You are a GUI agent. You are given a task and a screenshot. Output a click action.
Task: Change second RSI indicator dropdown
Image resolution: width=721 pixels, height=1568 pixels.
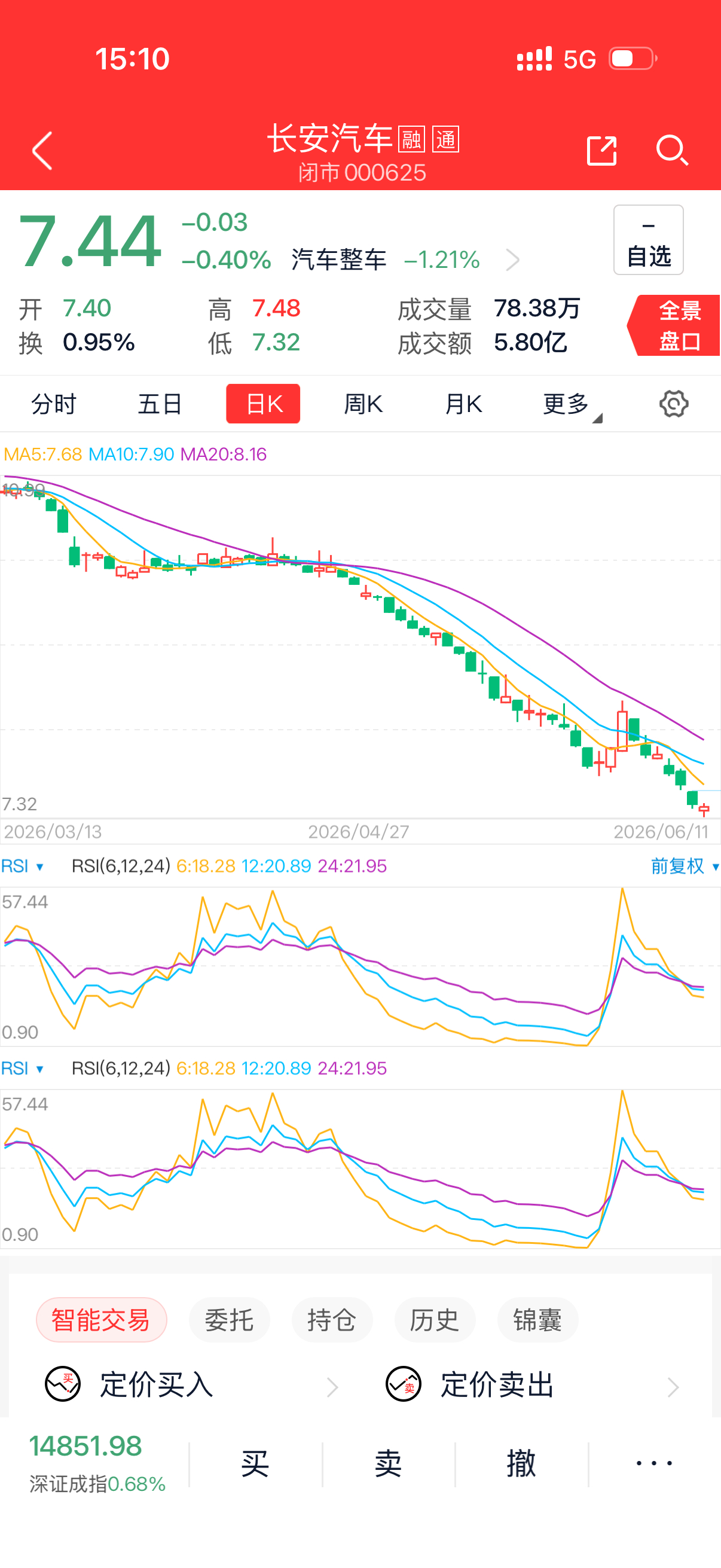point(23,1067)
